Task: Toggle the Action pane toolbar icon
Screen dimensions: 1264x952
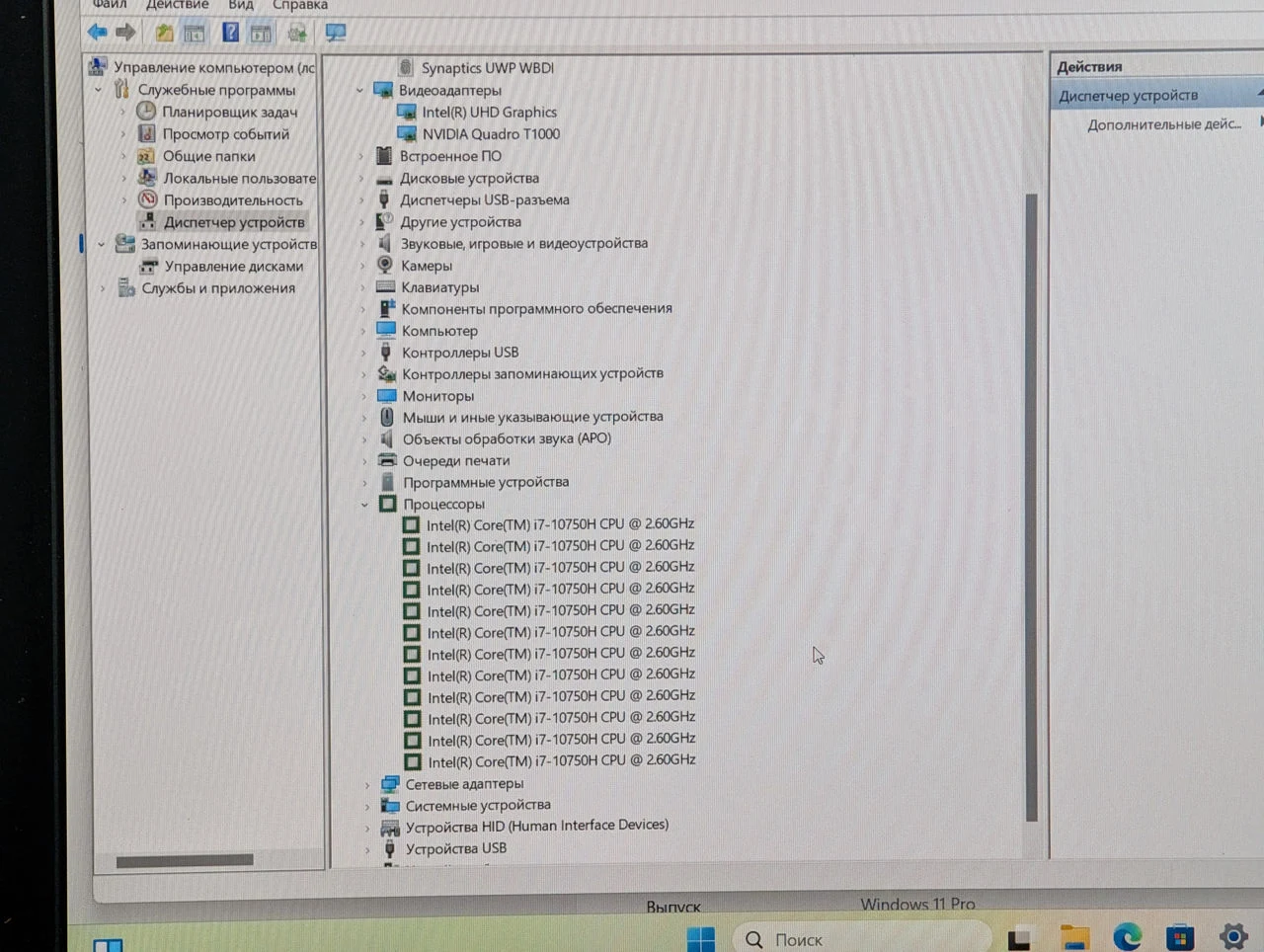Action: click(x=261, y=34)
